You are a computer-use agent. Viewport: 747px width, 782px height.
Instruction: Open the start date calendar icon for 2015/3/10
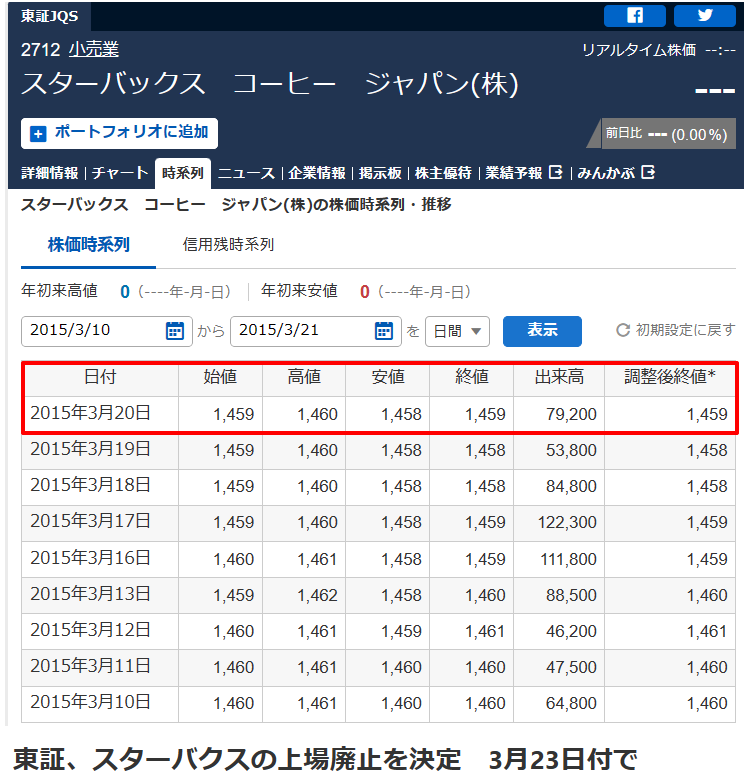pyautogui.click(x=175, y=331)
